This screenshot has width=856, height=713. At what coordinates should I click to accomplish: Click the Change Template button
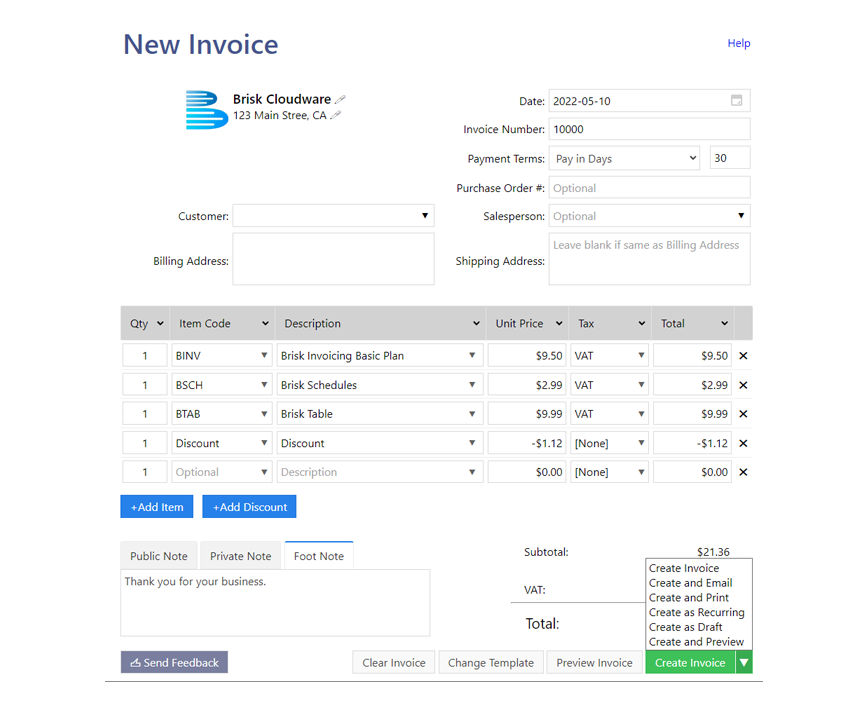tap(491, 663)
